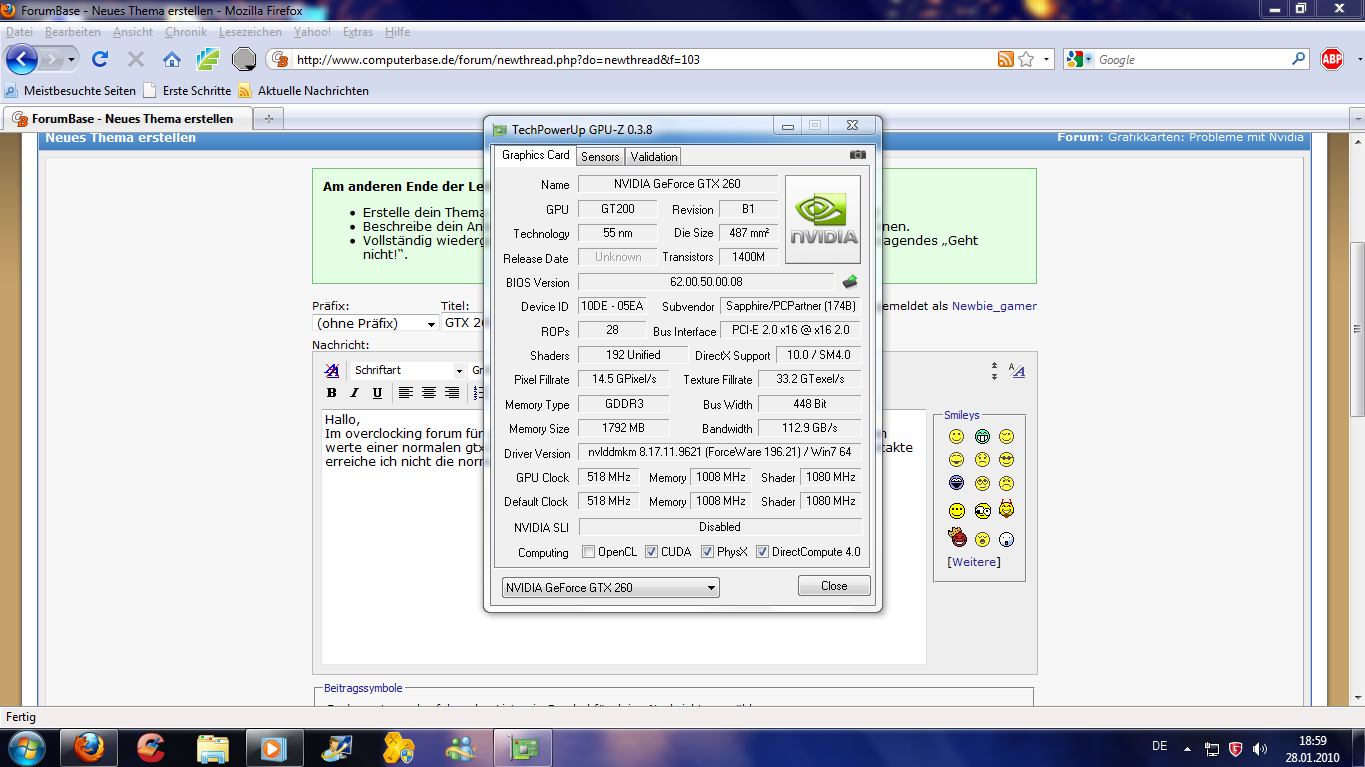The image size is (1365, 767).
Task: Click the DE language indicator in tray
Action: 1160,746
